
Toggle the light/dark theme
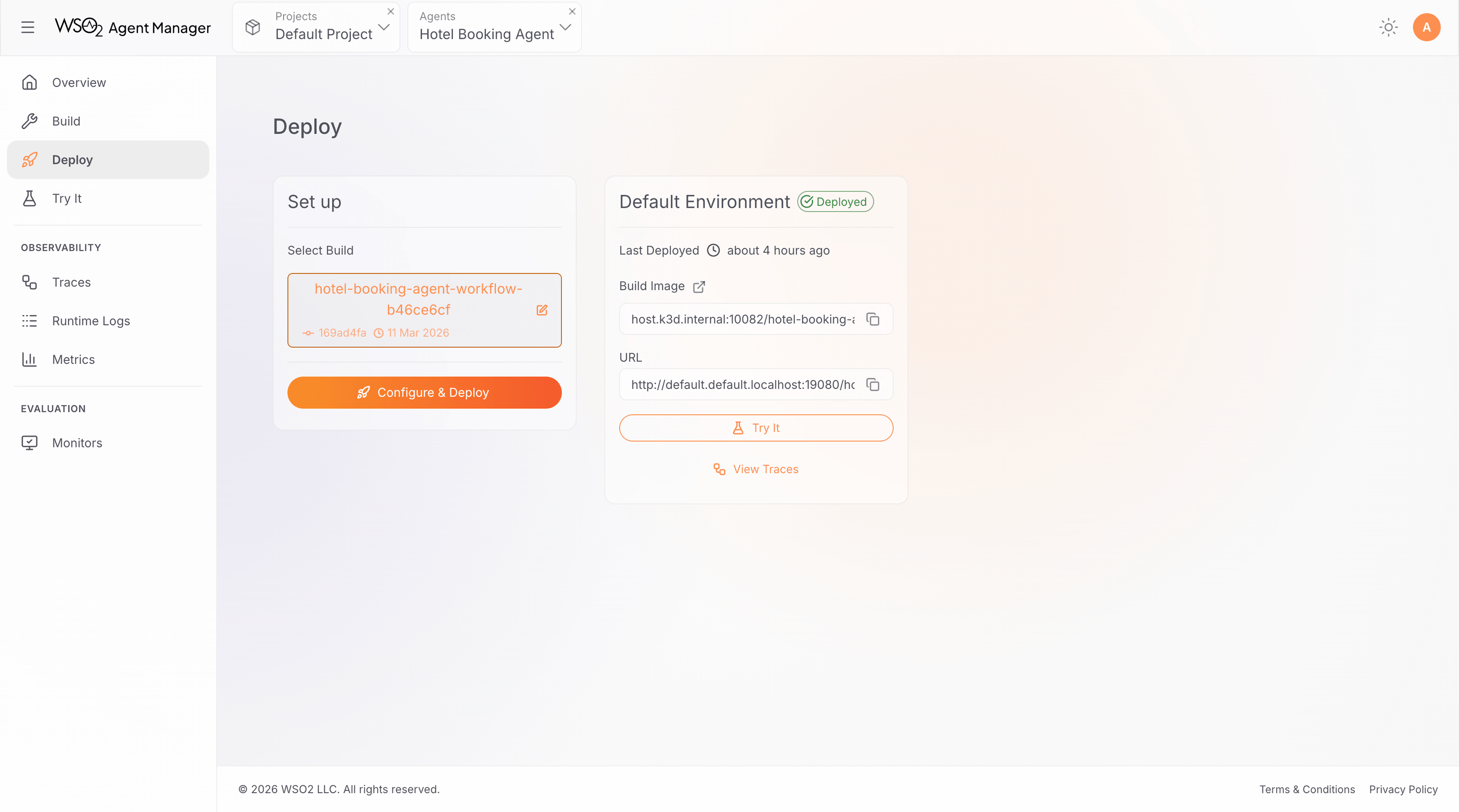tap(1388, 27)
